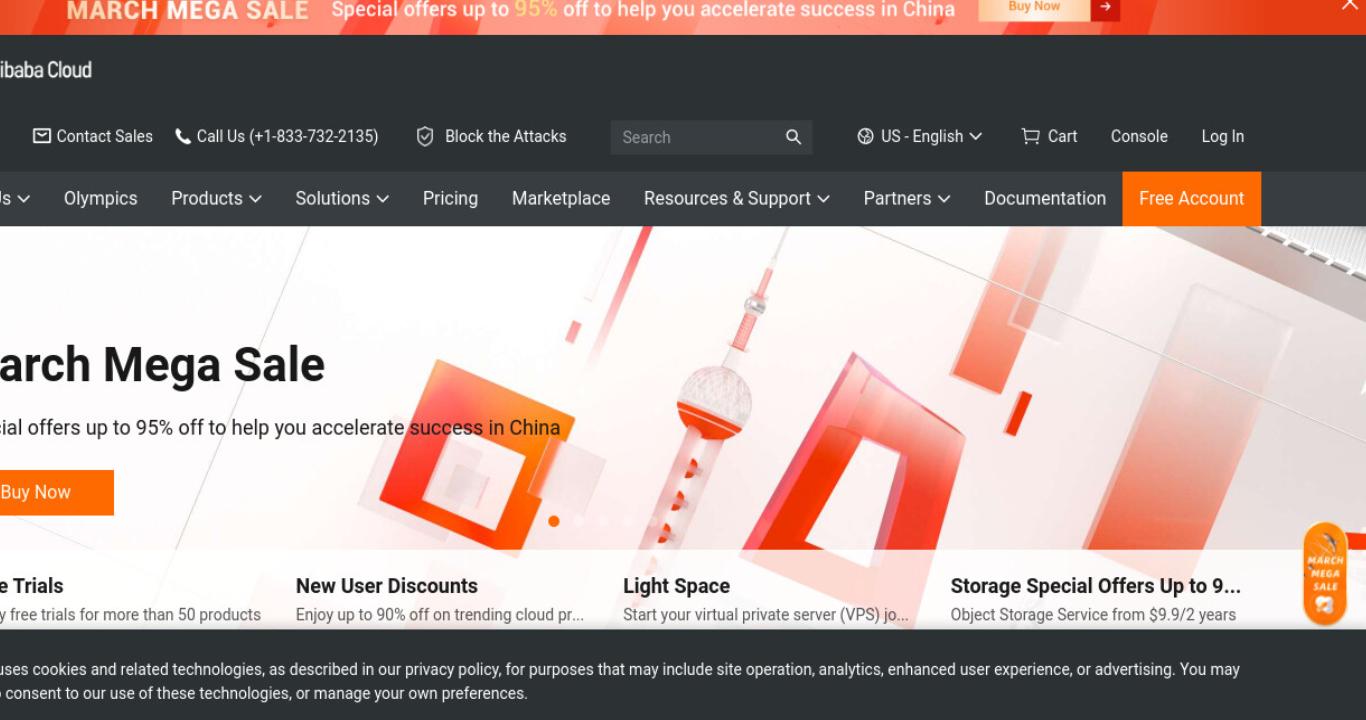Click the Alibaba Cloud logo
The height and width of the screenshot is (720, 1366).
point(45,70)
